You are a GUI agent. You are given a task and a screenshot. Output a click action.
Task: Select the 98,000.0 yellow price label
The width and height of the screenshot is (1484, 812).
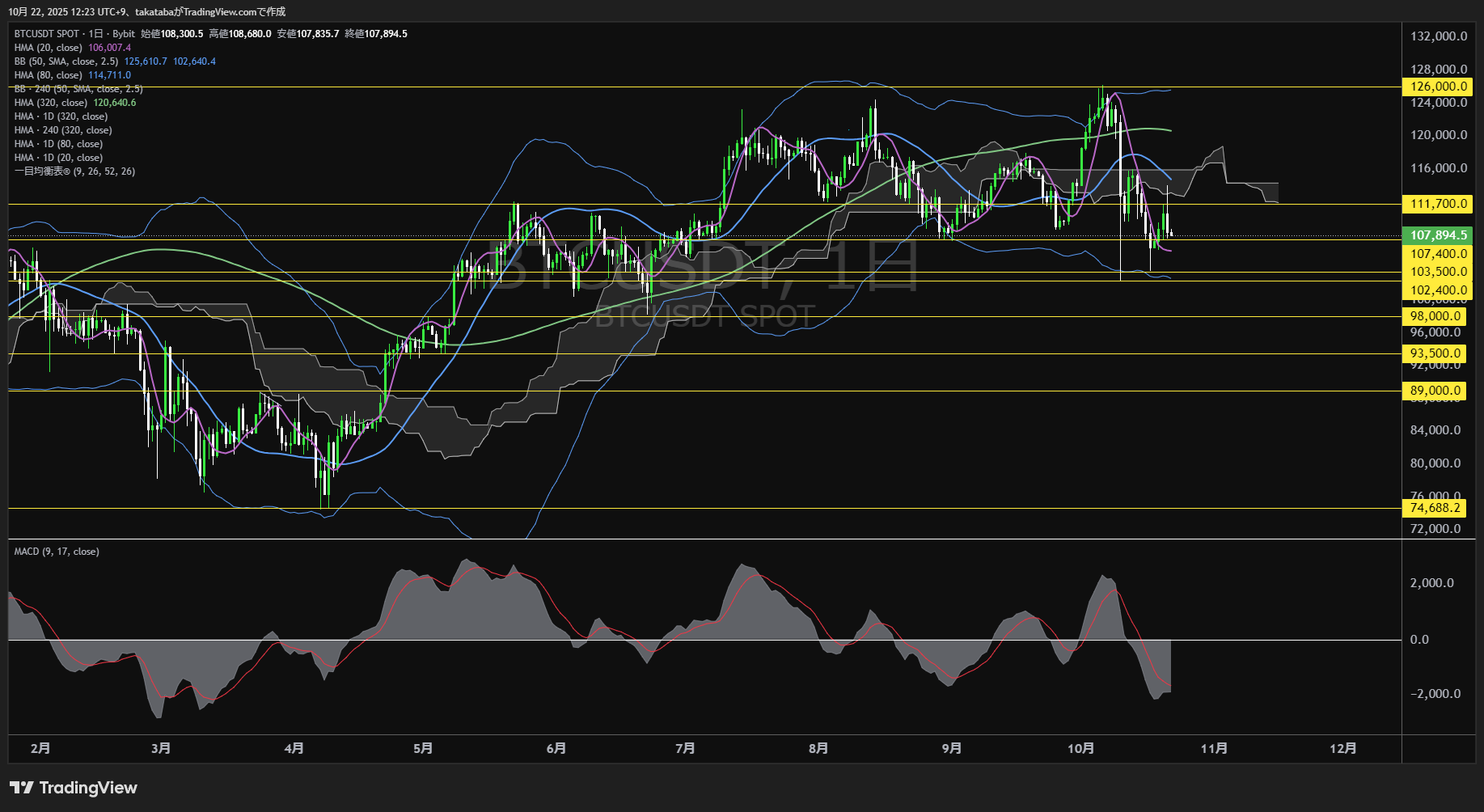1435,316
